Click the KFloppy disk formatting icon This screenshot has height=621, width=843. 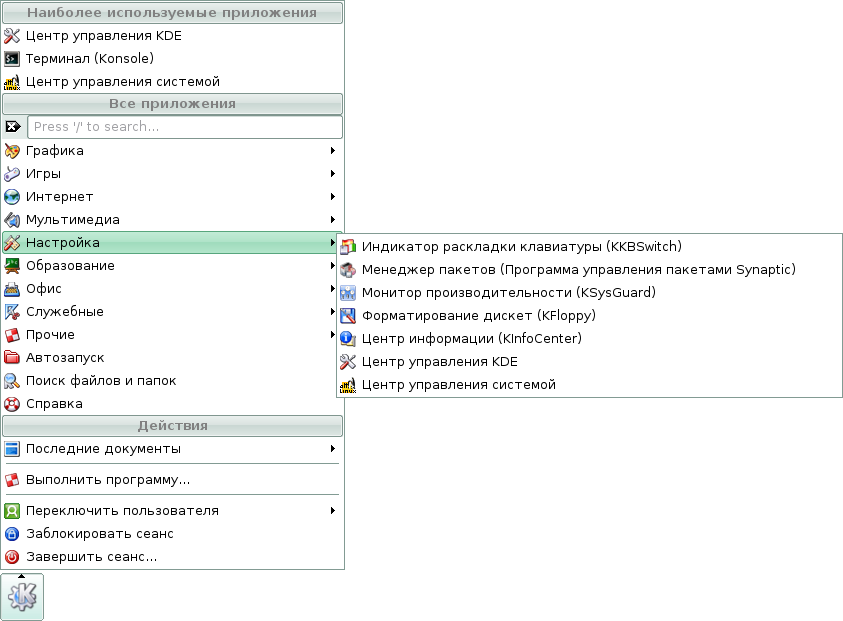tap(348, 316)
